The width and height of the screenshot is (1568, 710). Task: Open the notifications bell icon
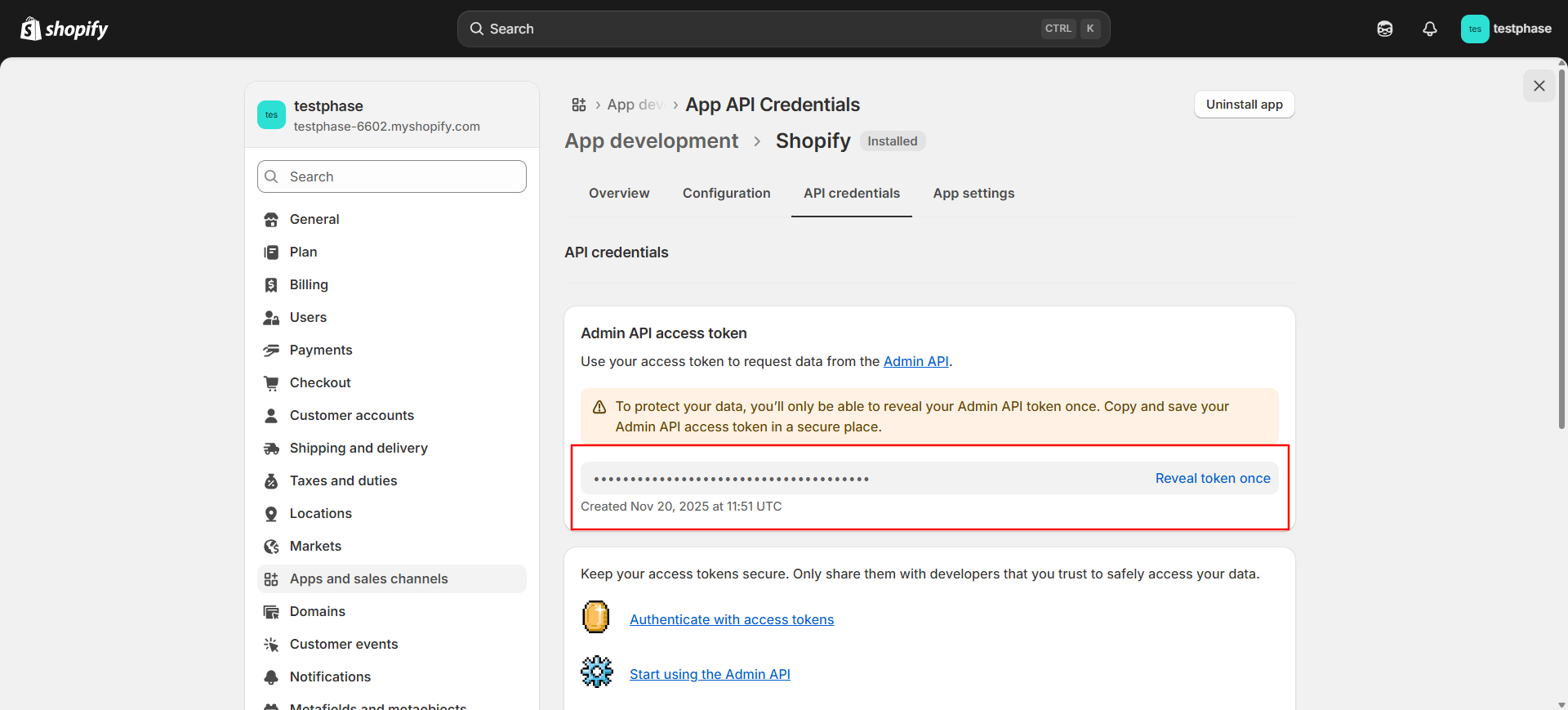pos(1429,29)
